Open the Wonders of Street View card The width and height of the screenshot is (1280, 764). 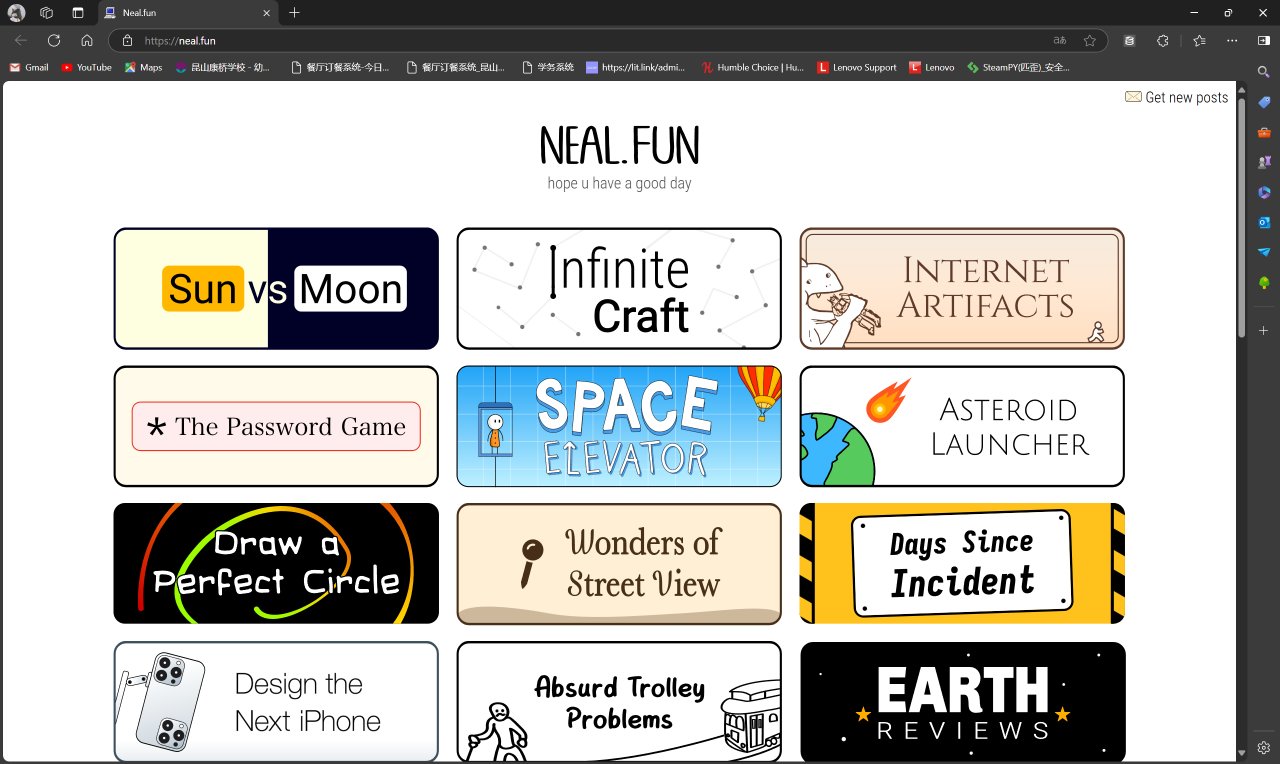619,564
